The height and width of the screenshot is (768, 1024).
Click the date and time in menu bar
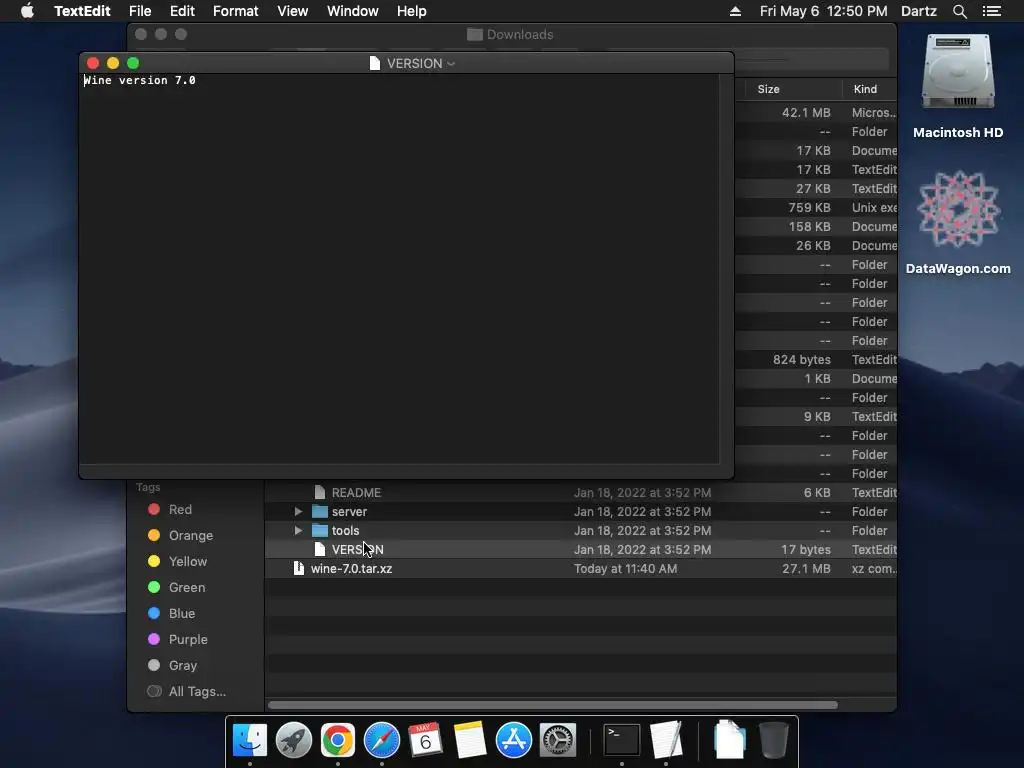pyautogui.click(x=824, y=11)
